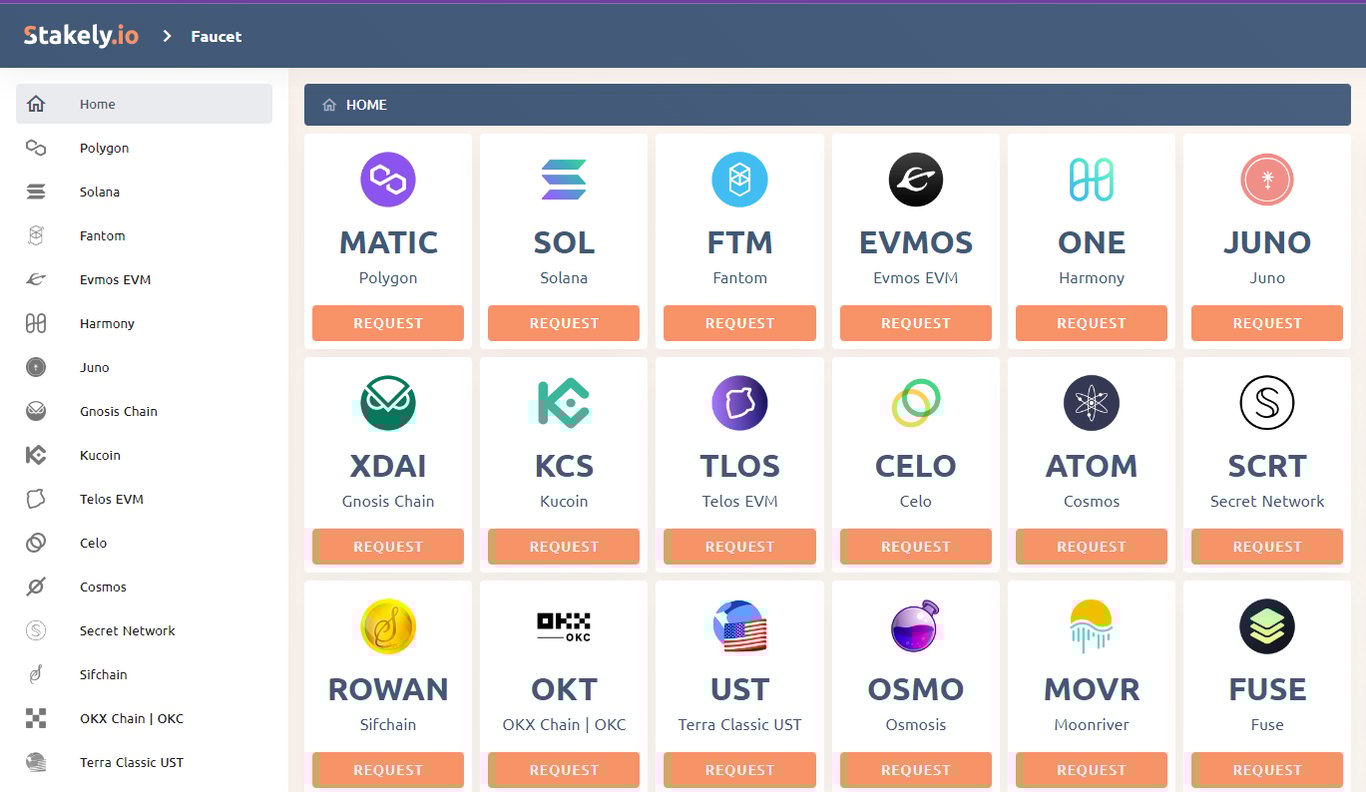
Task: Click the OKX Chain sidebar icon
Action: 36,718
